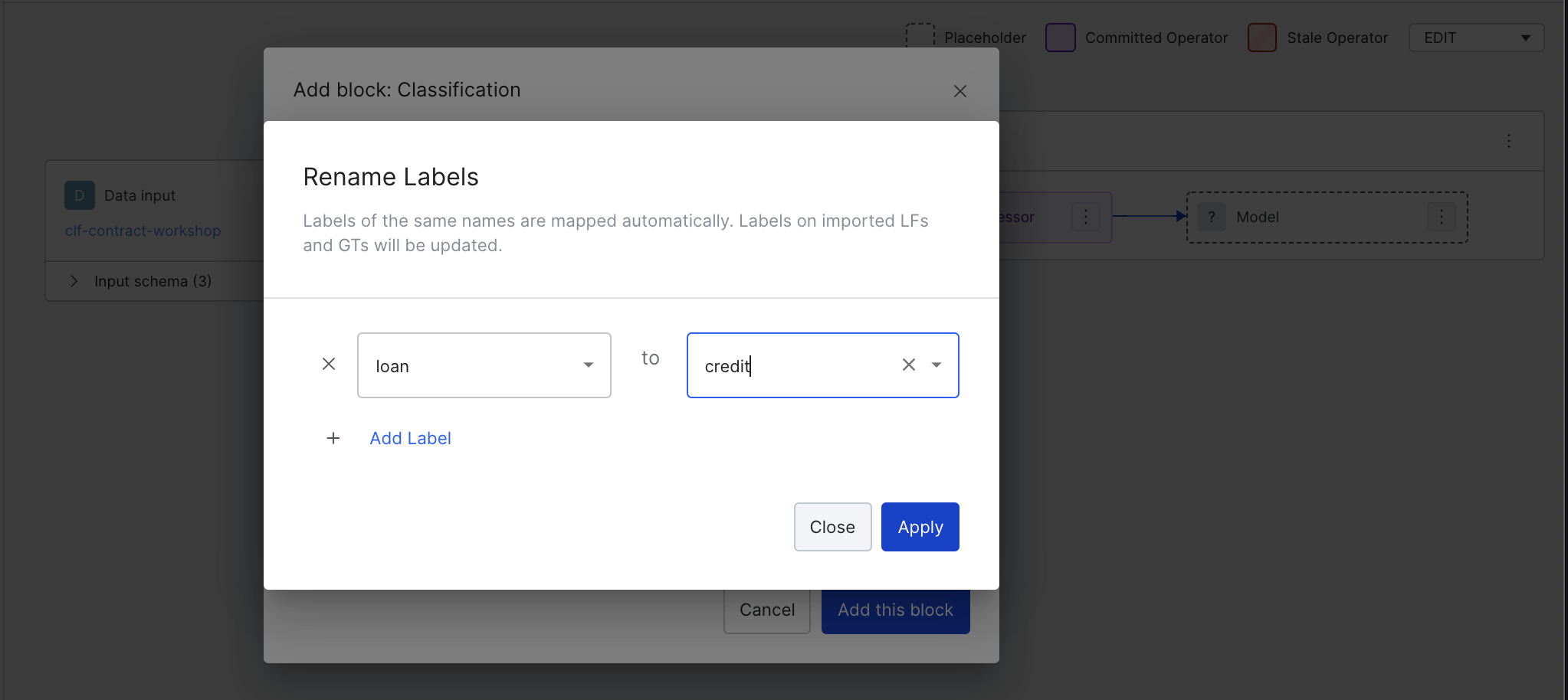Screen dimensions: 1568x700
Task: Open the loan source label dropdown
Action: [484, 365]
